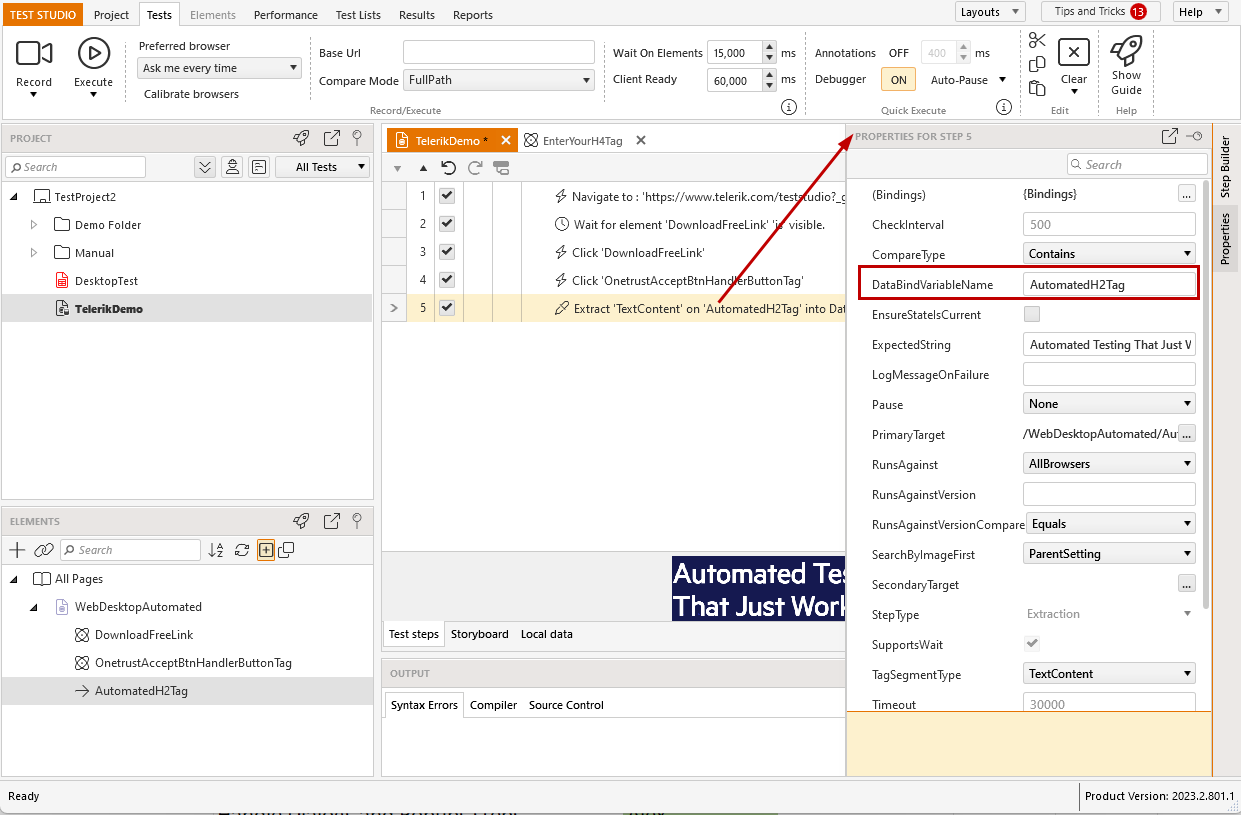
Task: Open the Results ribbon tab
Action: coord(417,15)
